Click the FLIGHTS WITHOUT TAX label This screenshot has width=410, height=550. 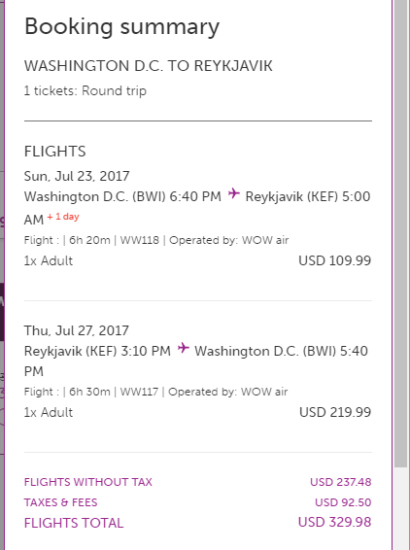88,482
